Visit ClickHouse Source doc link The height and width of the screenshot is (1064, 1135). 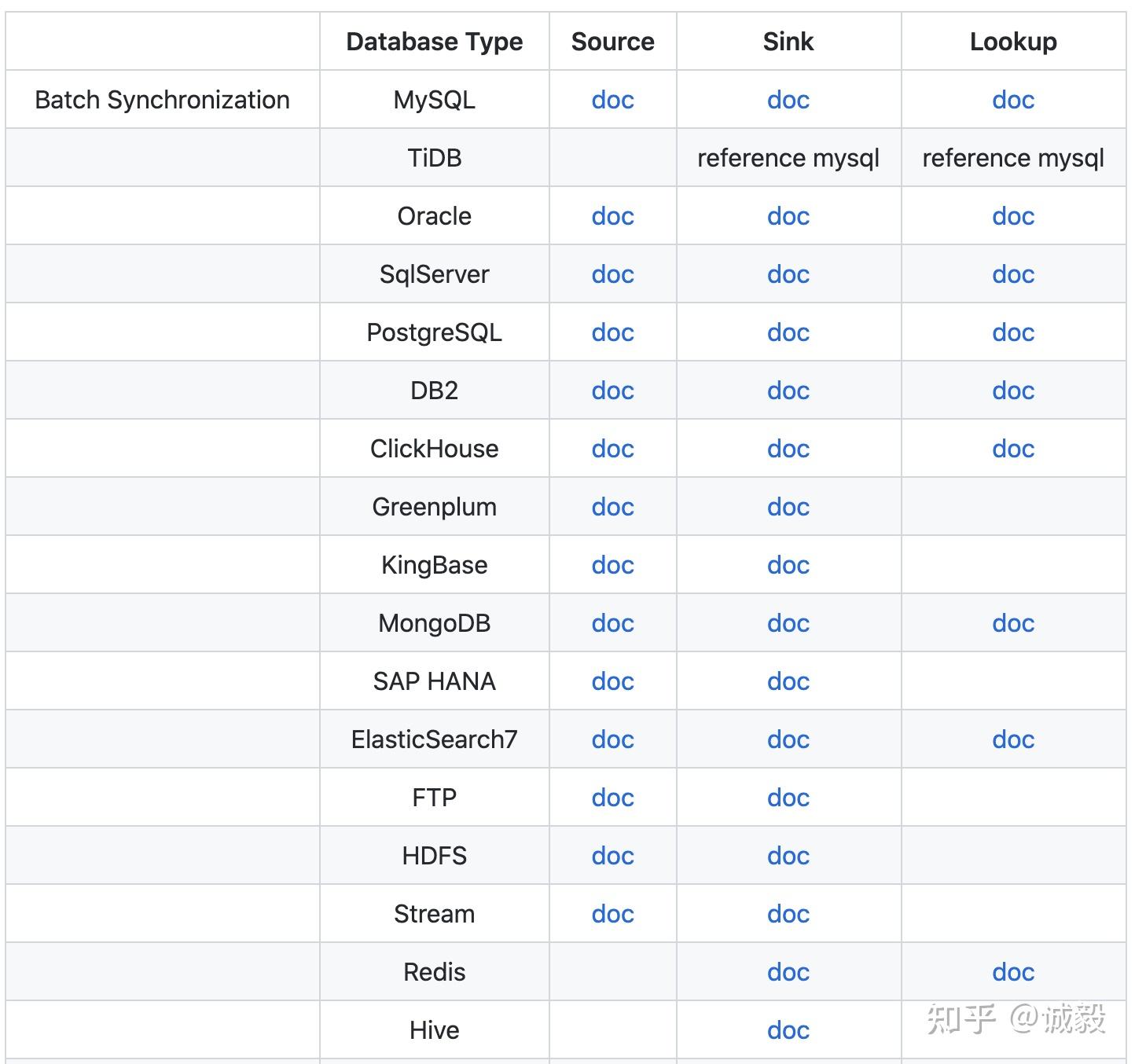tap(612, 449)
